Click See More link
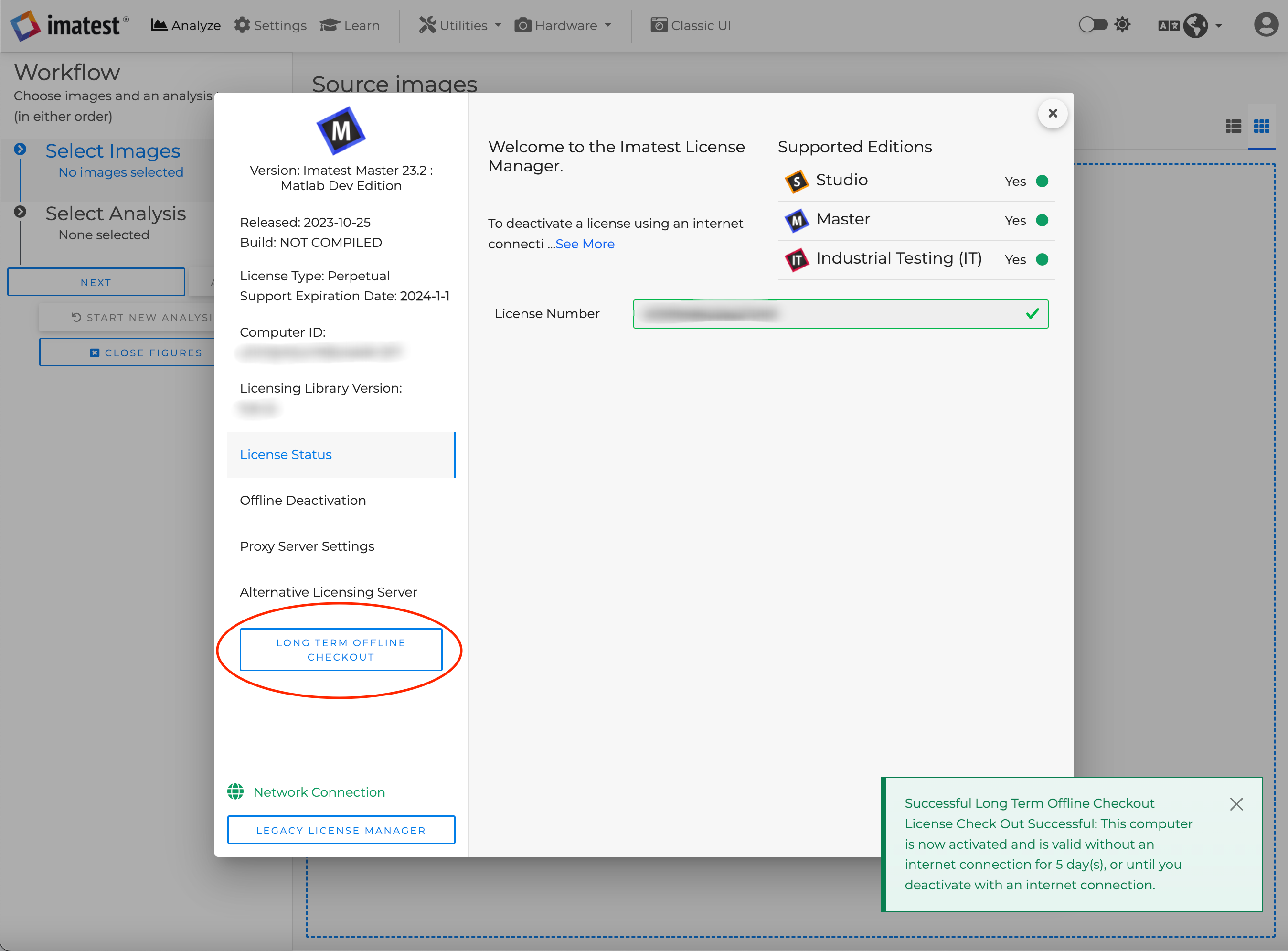The width and height of the screenshot is (1288, 951). pos(585,244)
